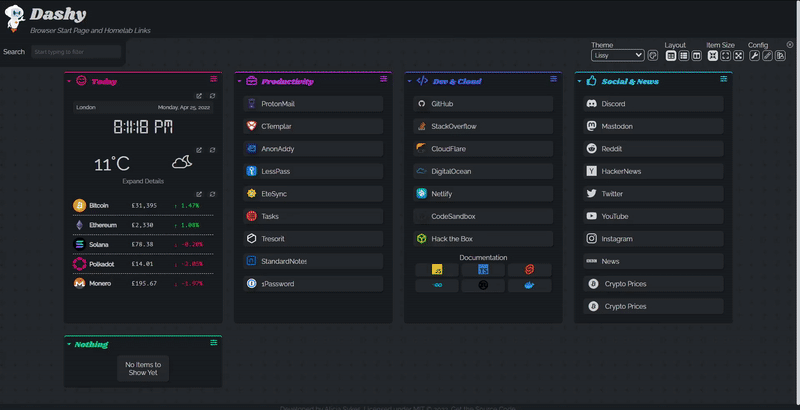Collapse the Dev & Cloud section
Image resolution: width=800 pixels, height=410 pixels.
coord(409,81)
